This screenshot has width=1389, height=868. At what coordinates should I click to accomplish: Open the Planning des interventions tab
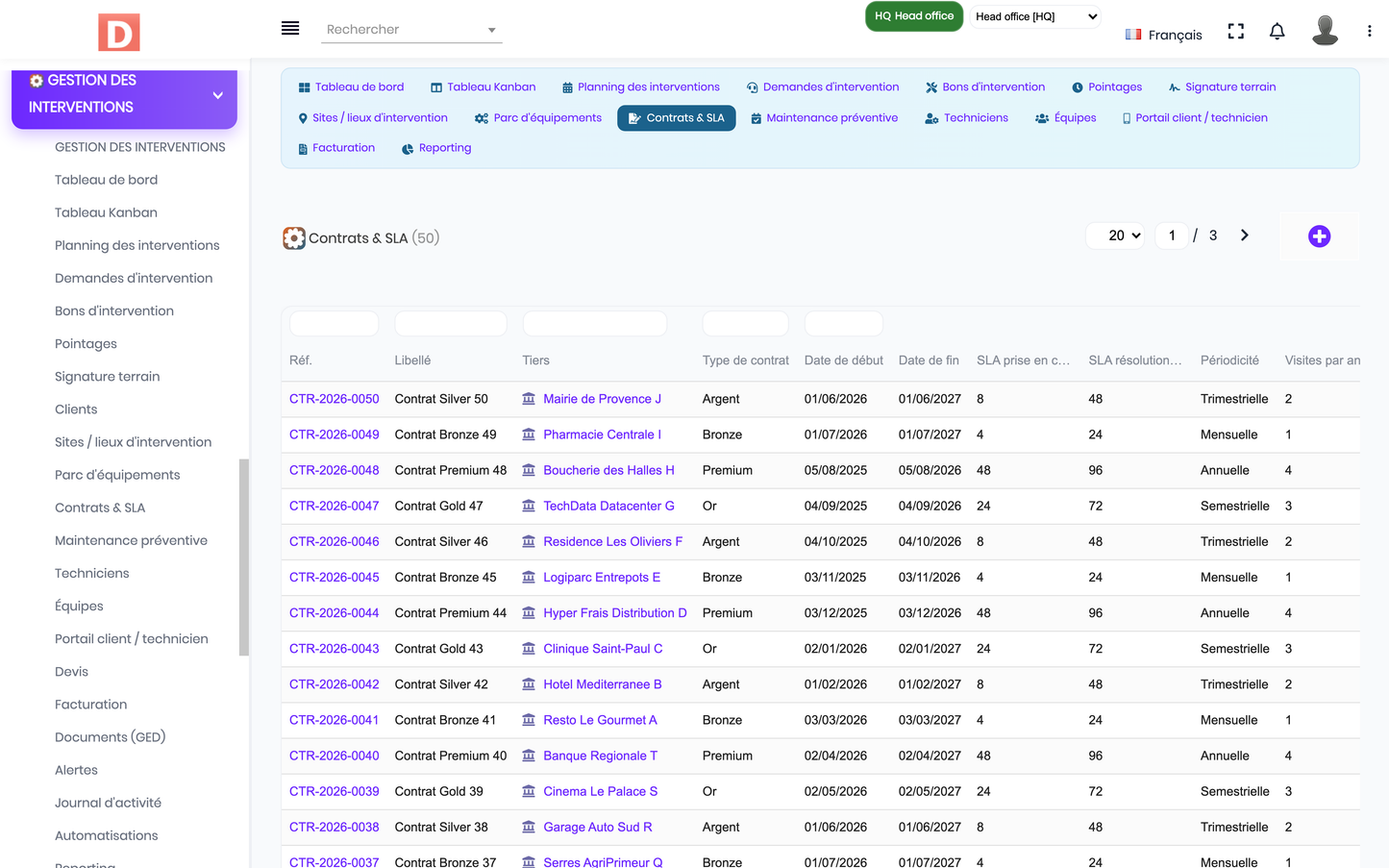pos(640,87)
